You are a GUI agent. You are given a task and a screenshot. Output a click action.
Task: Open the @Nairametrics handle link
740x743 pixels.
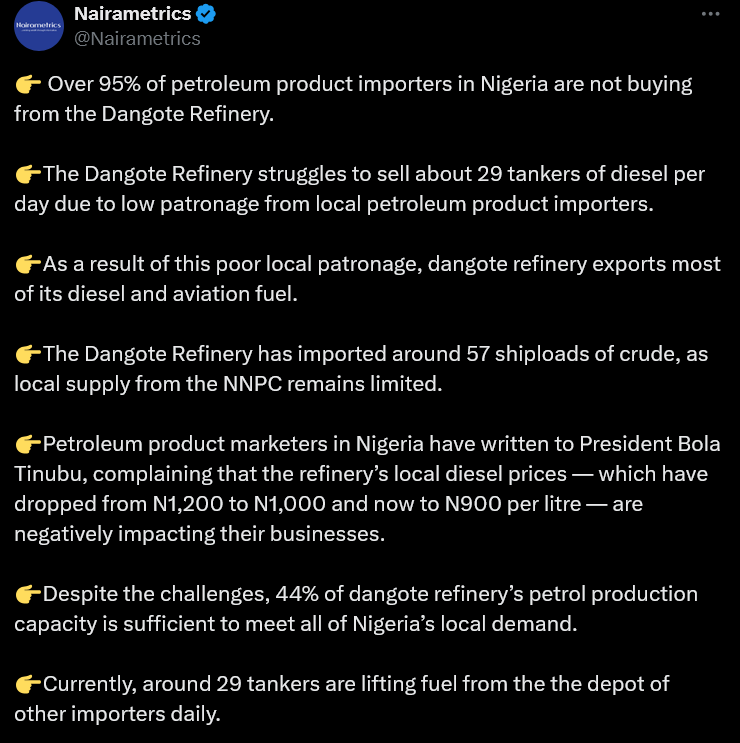137,38
